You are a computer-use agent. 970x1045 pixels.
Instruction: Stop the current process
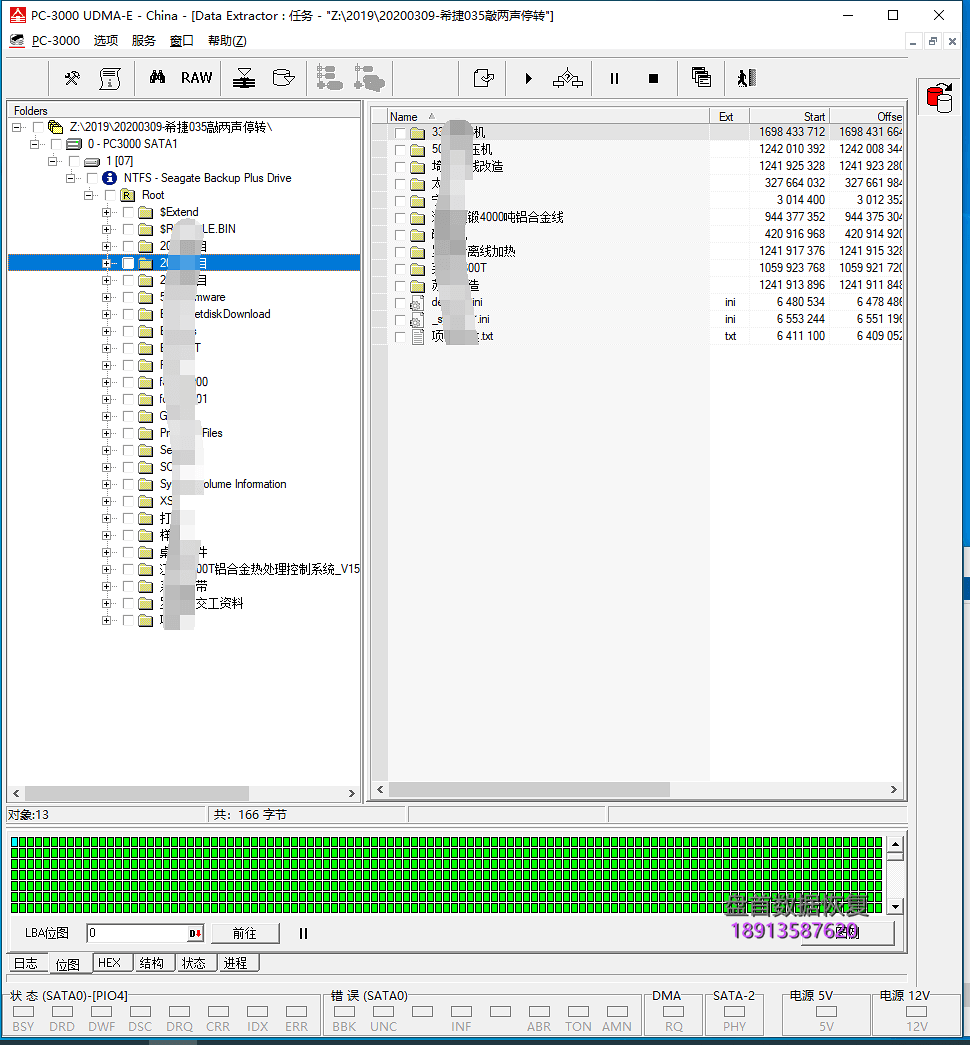653,79
